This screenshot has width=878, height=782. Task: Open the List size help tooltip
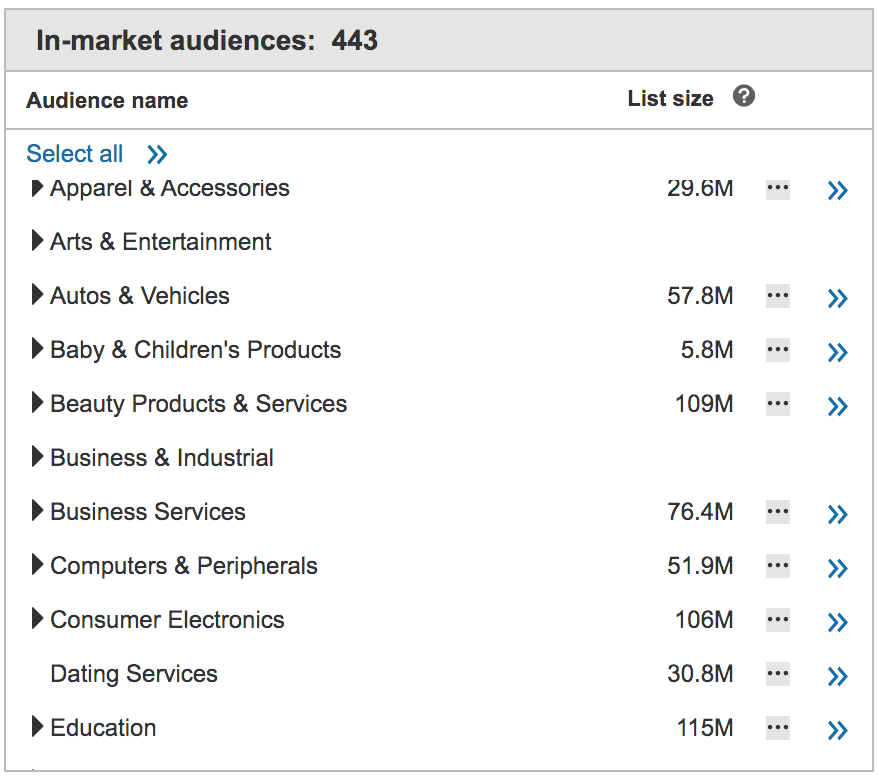click(x=744, y=98)
